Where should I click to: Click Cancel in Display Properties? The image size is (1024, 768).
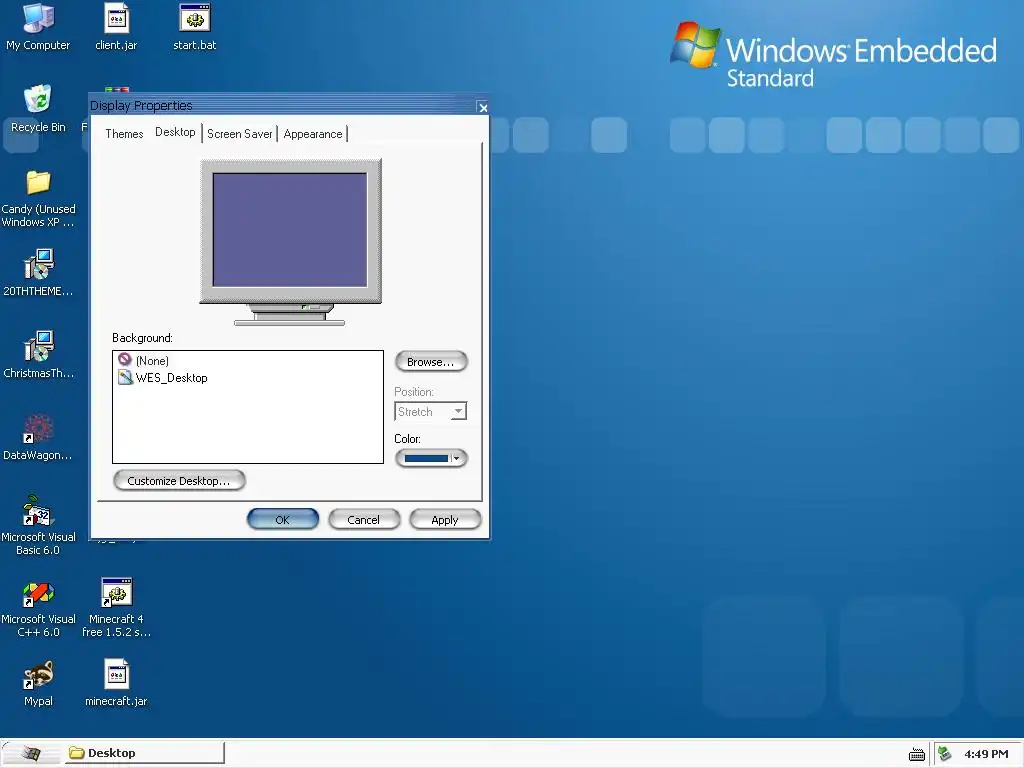[364, 520]
